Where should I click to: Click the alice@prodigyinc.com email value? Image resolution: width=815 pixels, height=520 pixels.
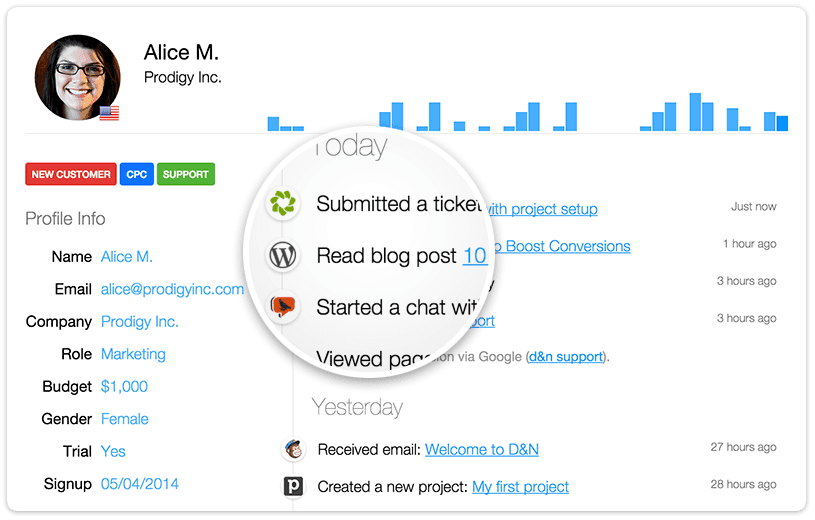[x=172, y=289]
